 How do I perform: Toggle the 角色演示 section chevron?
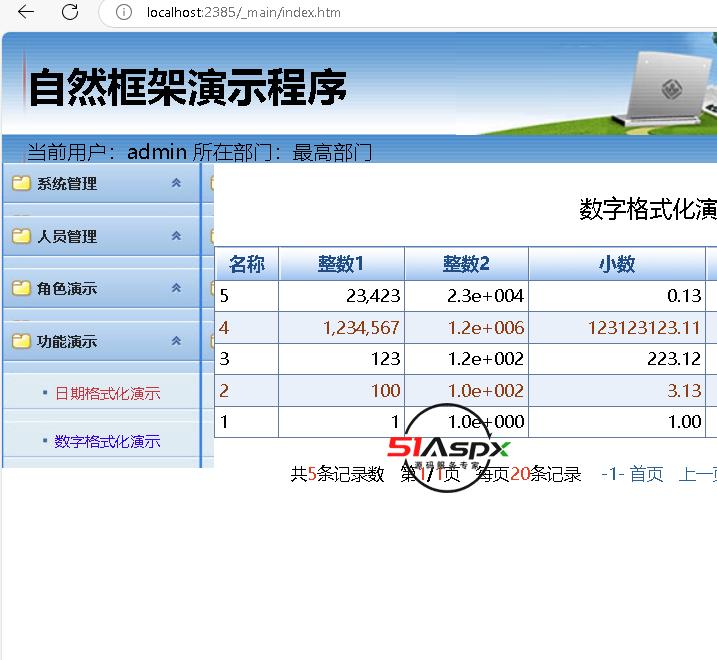[x=176, y=288]
